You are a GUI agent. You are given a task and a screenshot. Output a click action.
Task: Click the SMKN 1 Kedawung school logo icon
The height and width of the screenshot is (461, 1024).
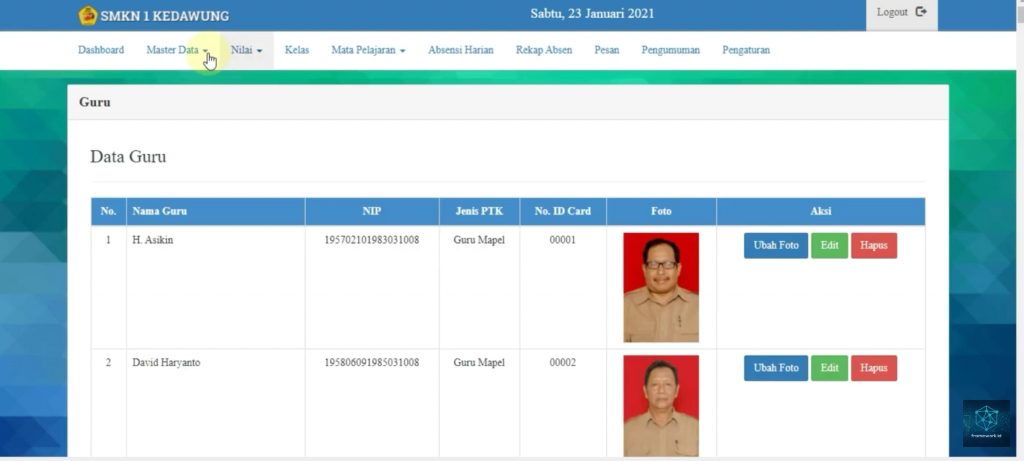[x=88, y=15]
